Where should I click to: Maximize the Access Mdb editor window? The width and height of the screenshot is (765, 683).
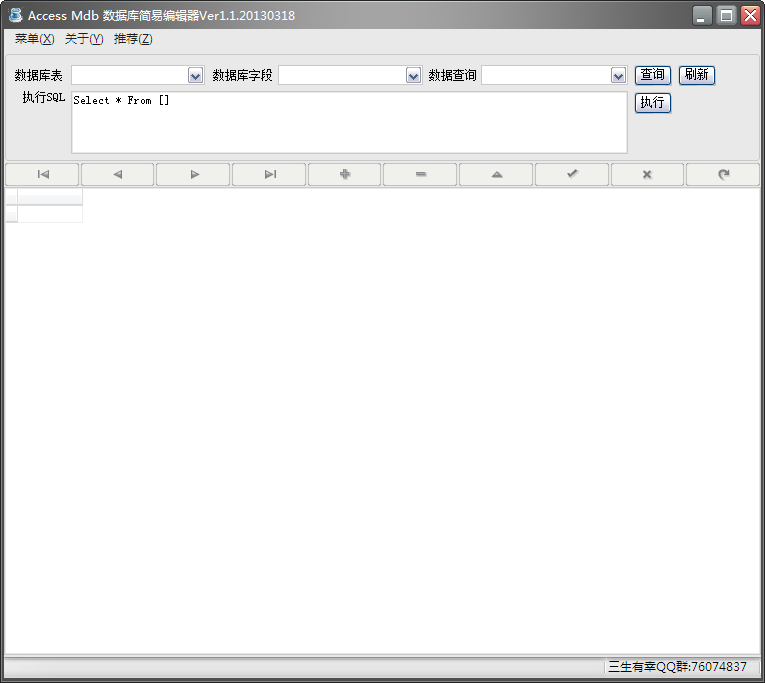point(726,16)
